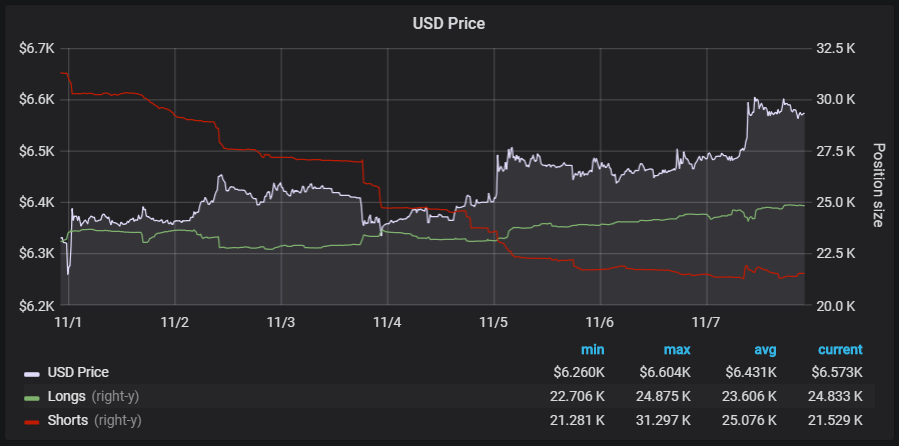Hide the Shorts series via legend label
This screenshot has width=899, height=446.
70,420
